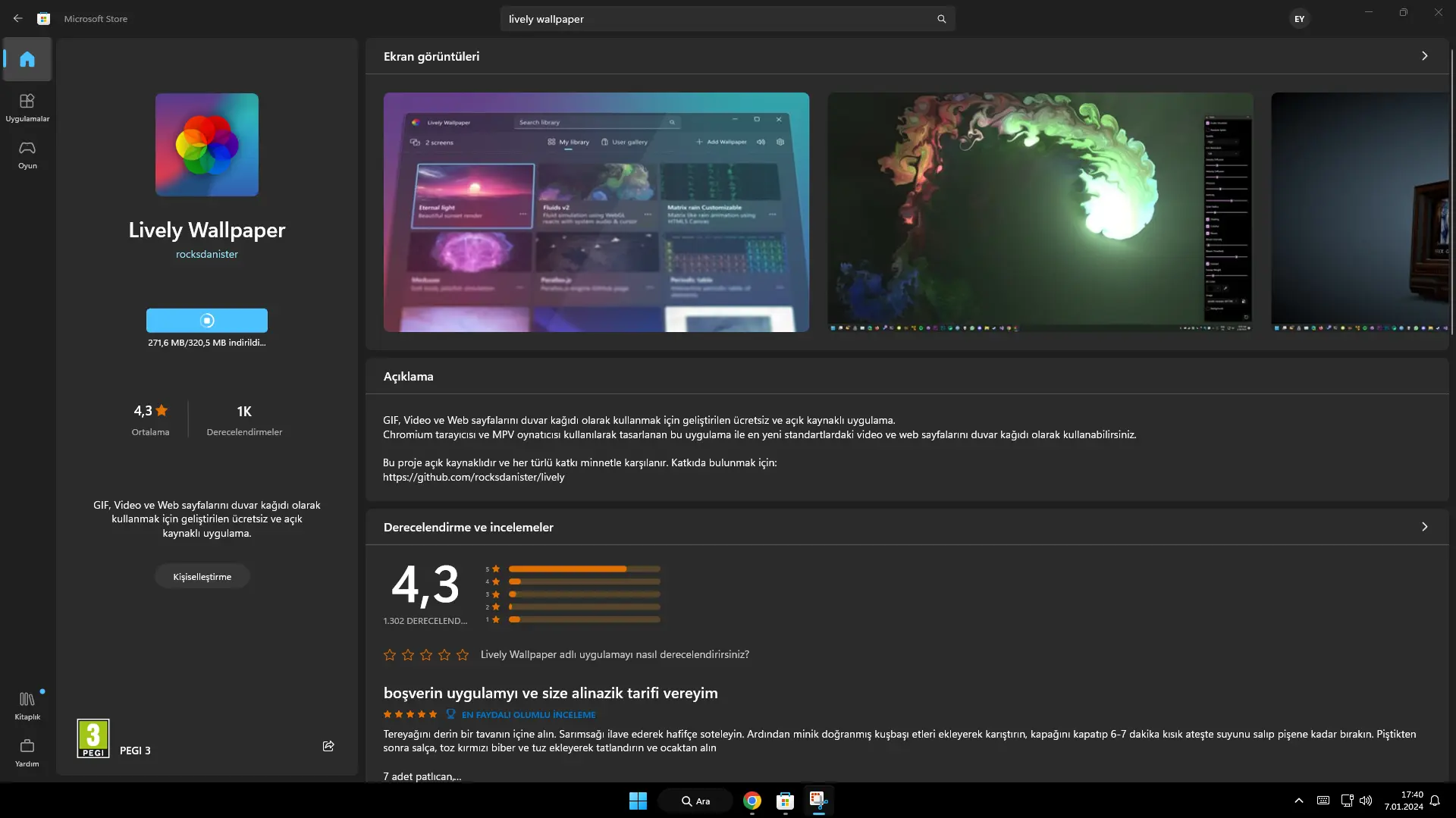Click the PEGI 3 rating badge
The width and height of the screenshot is (1456, 818).
click(x=93, y=738)
